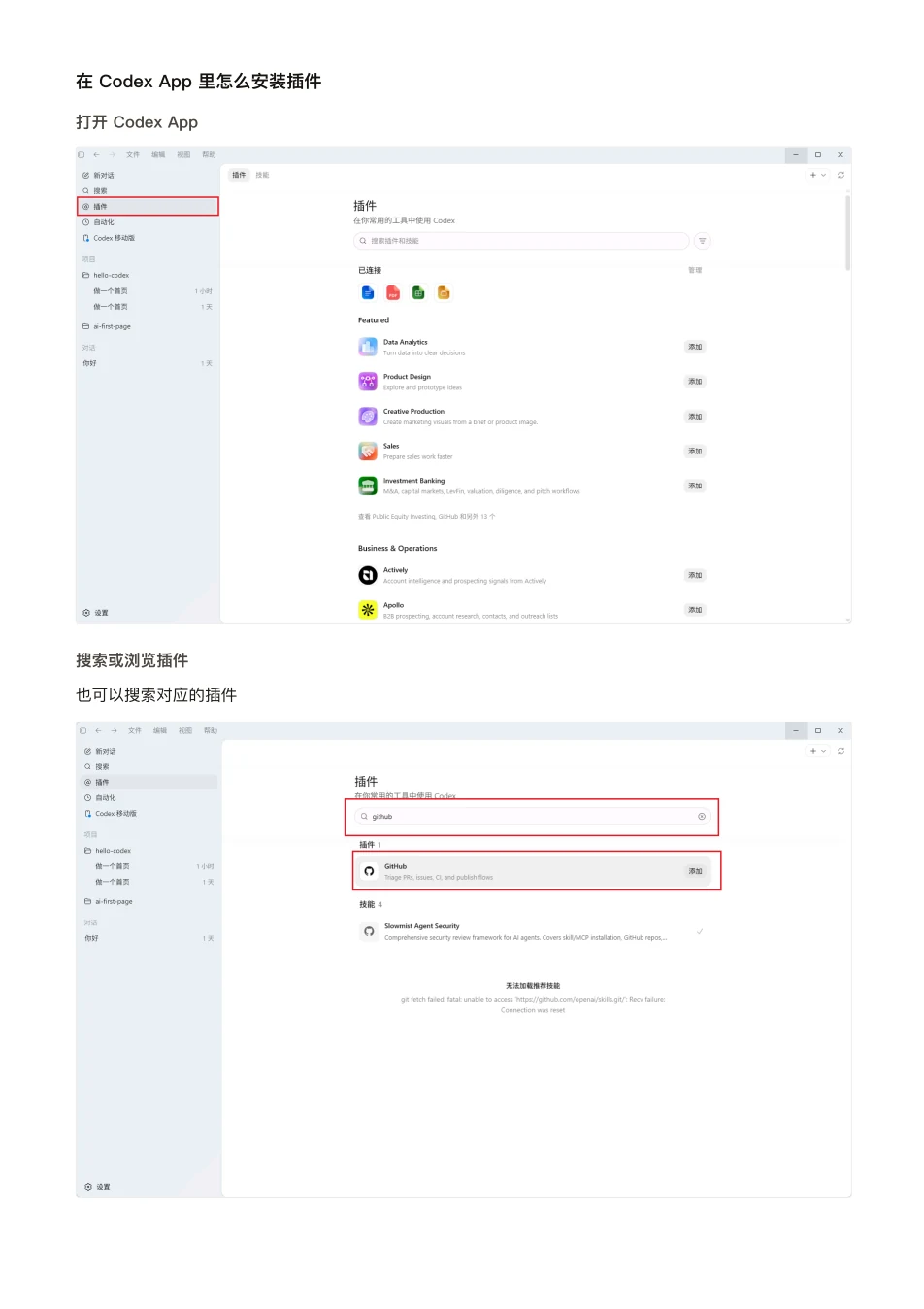
Task: Open the red PDF connected plugin icon
Action: (x=393, y=292)
